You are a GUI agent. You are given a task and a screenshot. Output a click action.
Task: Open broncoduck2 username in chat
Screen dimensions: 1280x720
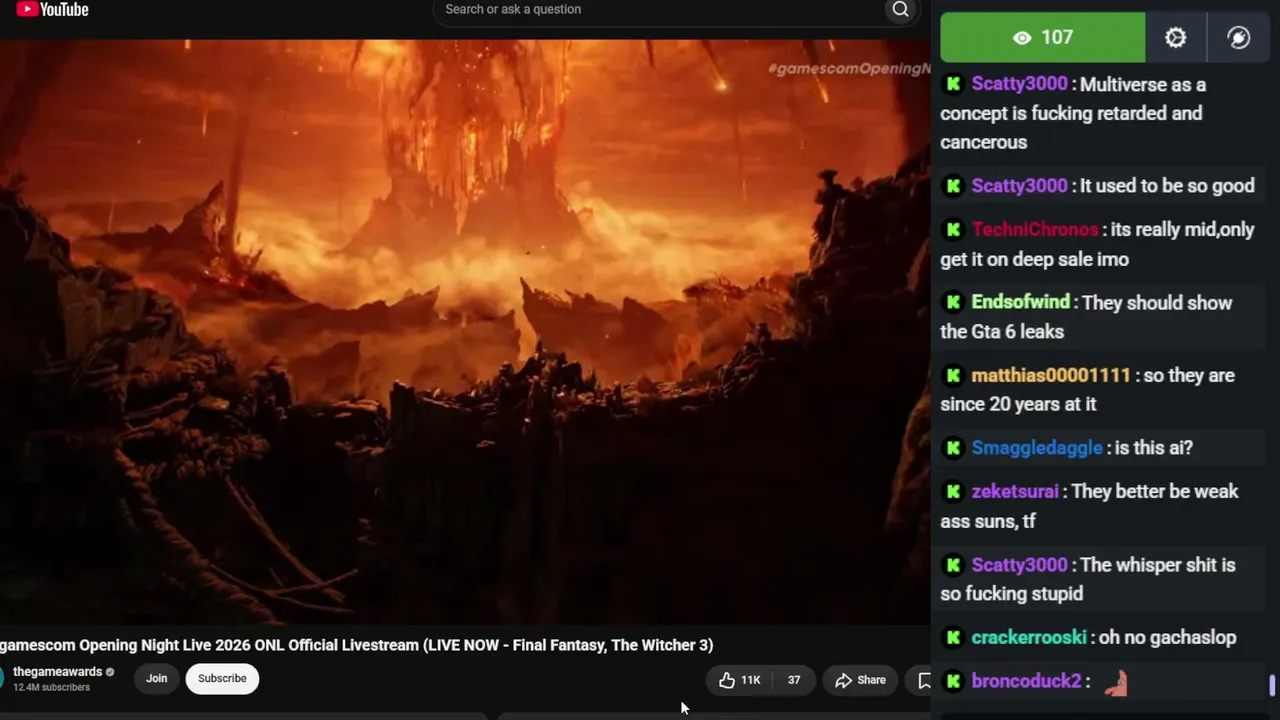pyautogui.click(x=1027, y=681)
